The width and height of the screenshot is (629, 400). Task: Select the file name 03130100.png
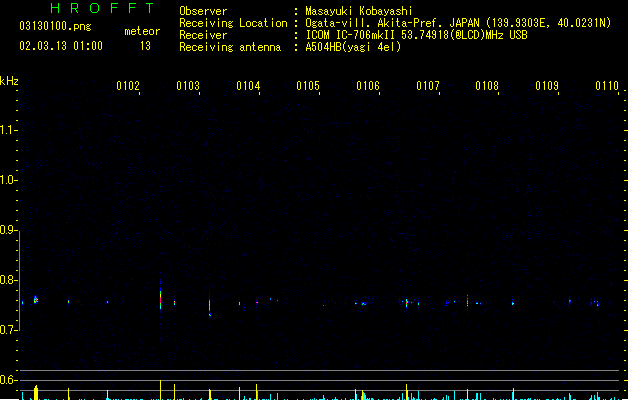[55, 26]
